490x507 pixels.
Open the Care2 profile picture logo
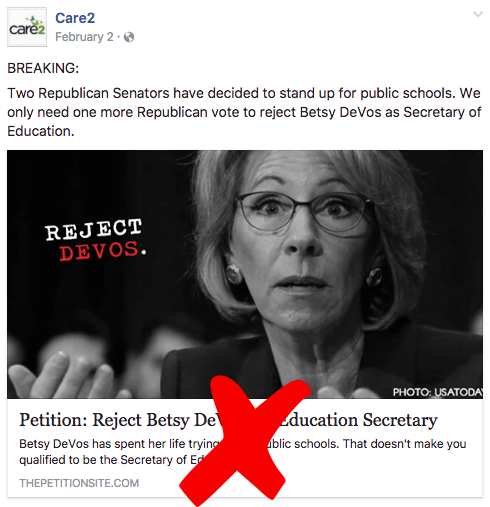pos(27,27)
